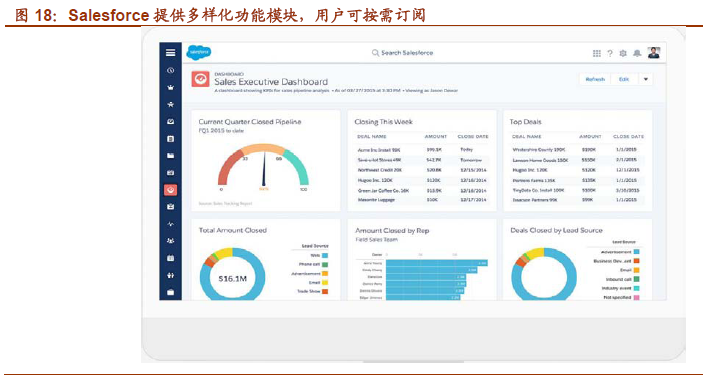Open the briefcase icon at sidebar bottom

[170, 292]
